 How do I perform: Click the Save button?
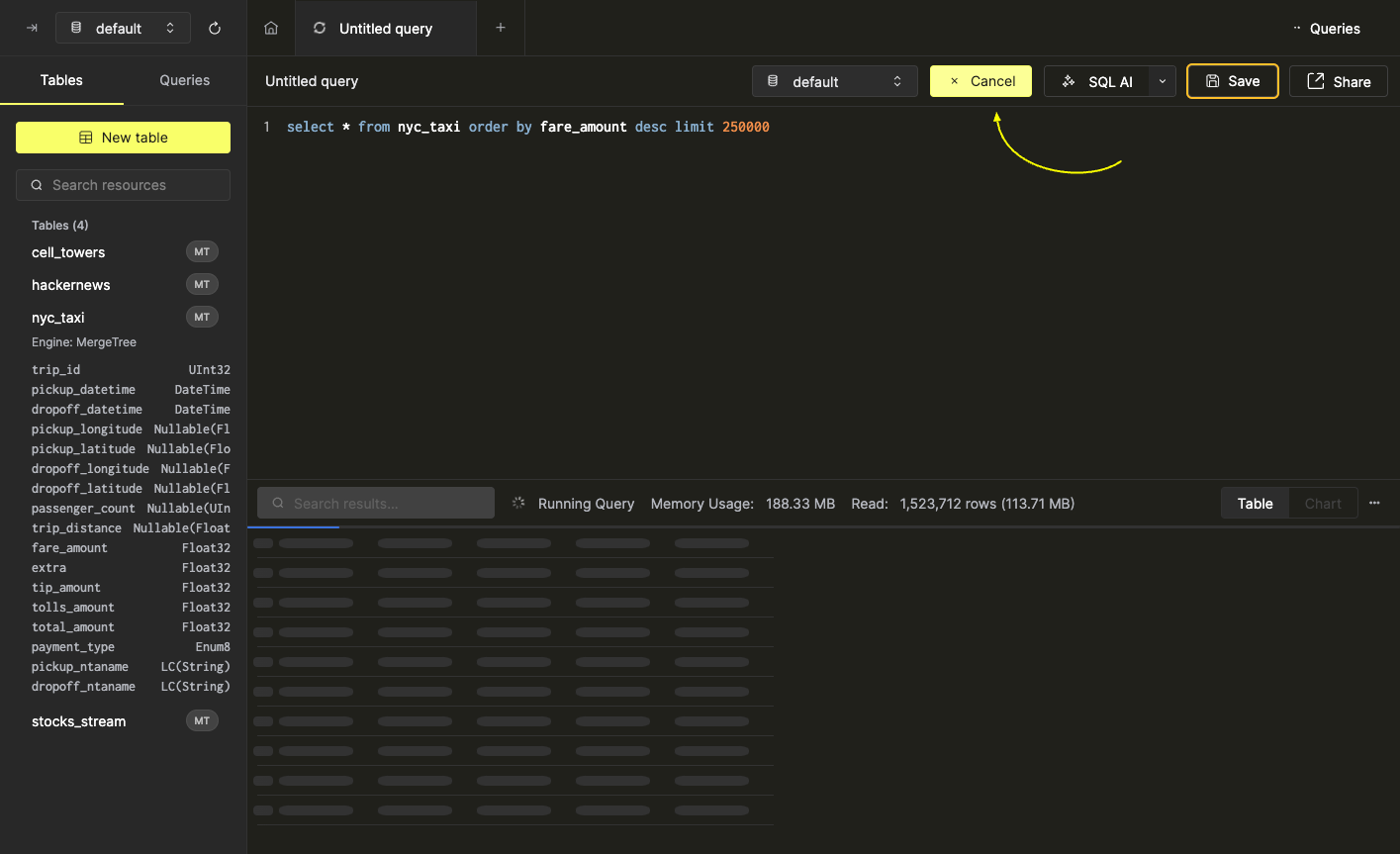(x=1232, y=81)
